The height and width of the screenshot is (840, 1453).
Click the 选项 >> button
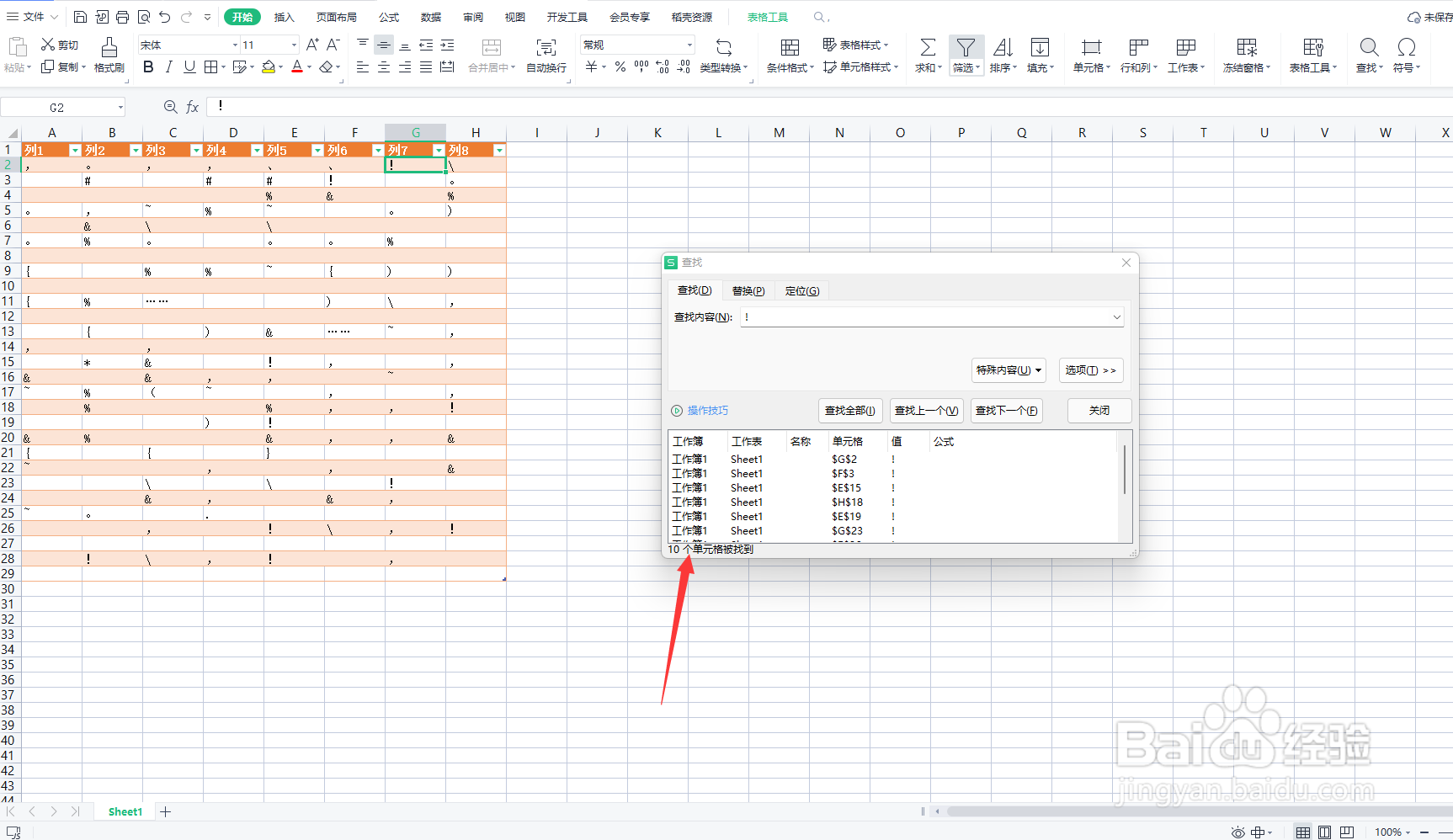coord(1090,370)
